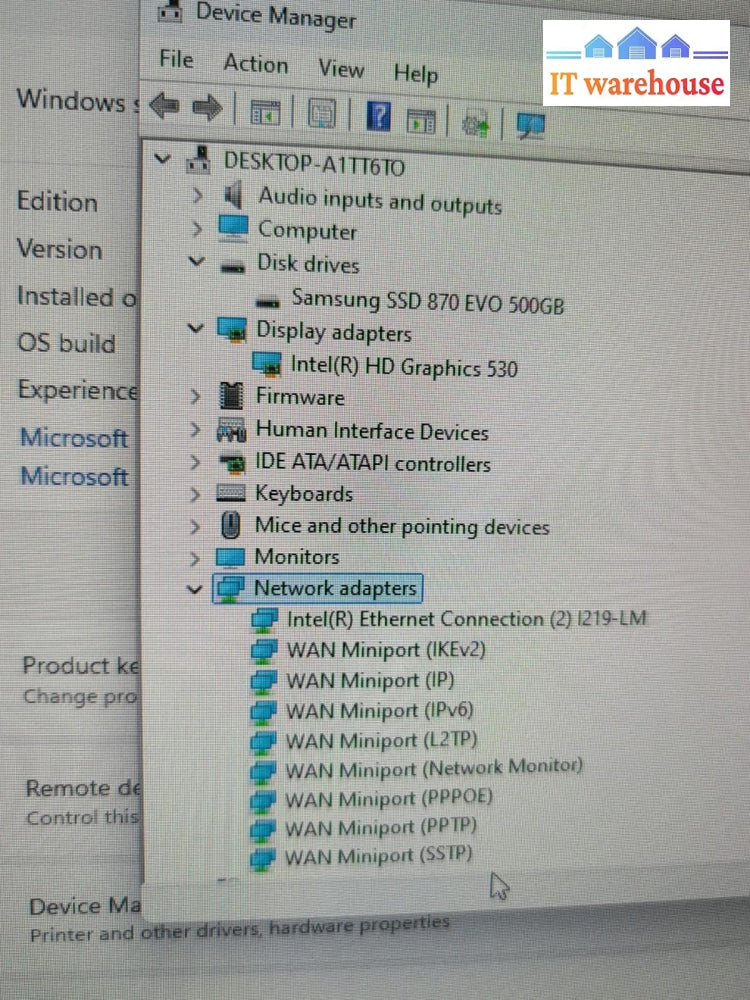750x1000 pixels.
Task: Click the Computer category monitor icon
Action: pyautogui.click(x=233, y=228)
